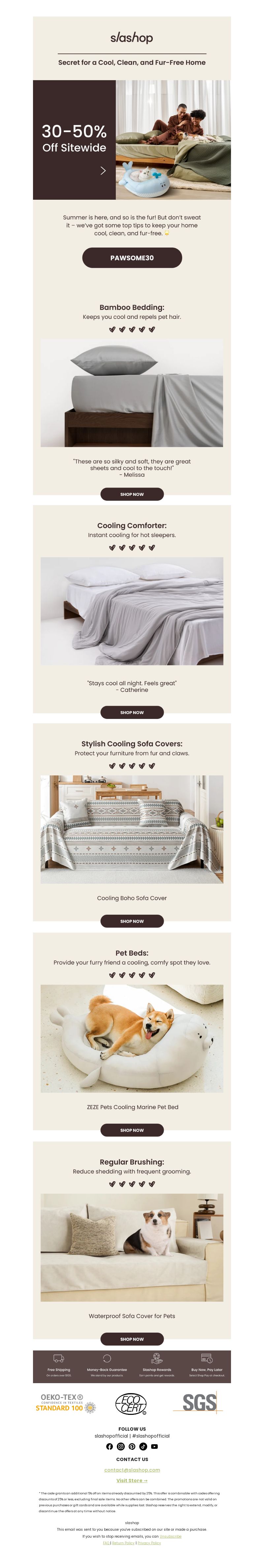
Task: Click the arrow in the 30-50% Off banner
Action: click(103, 170)
